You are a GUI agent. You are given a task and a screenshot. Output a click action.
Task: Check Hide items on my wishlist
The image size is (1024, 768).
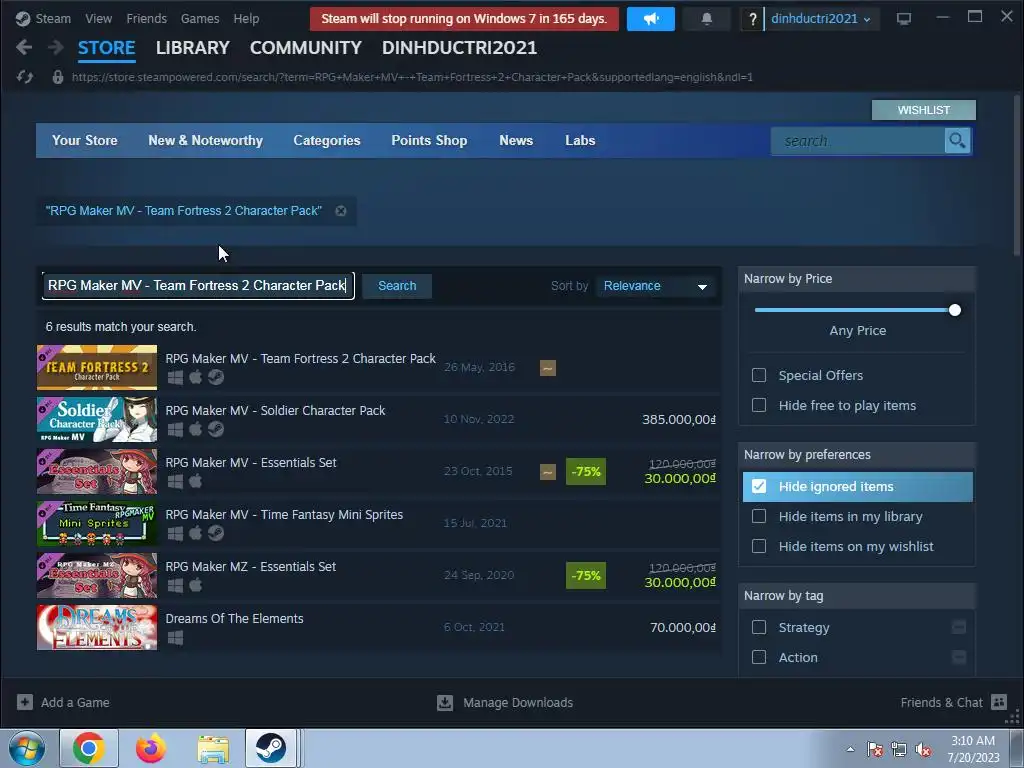[759, 547]
